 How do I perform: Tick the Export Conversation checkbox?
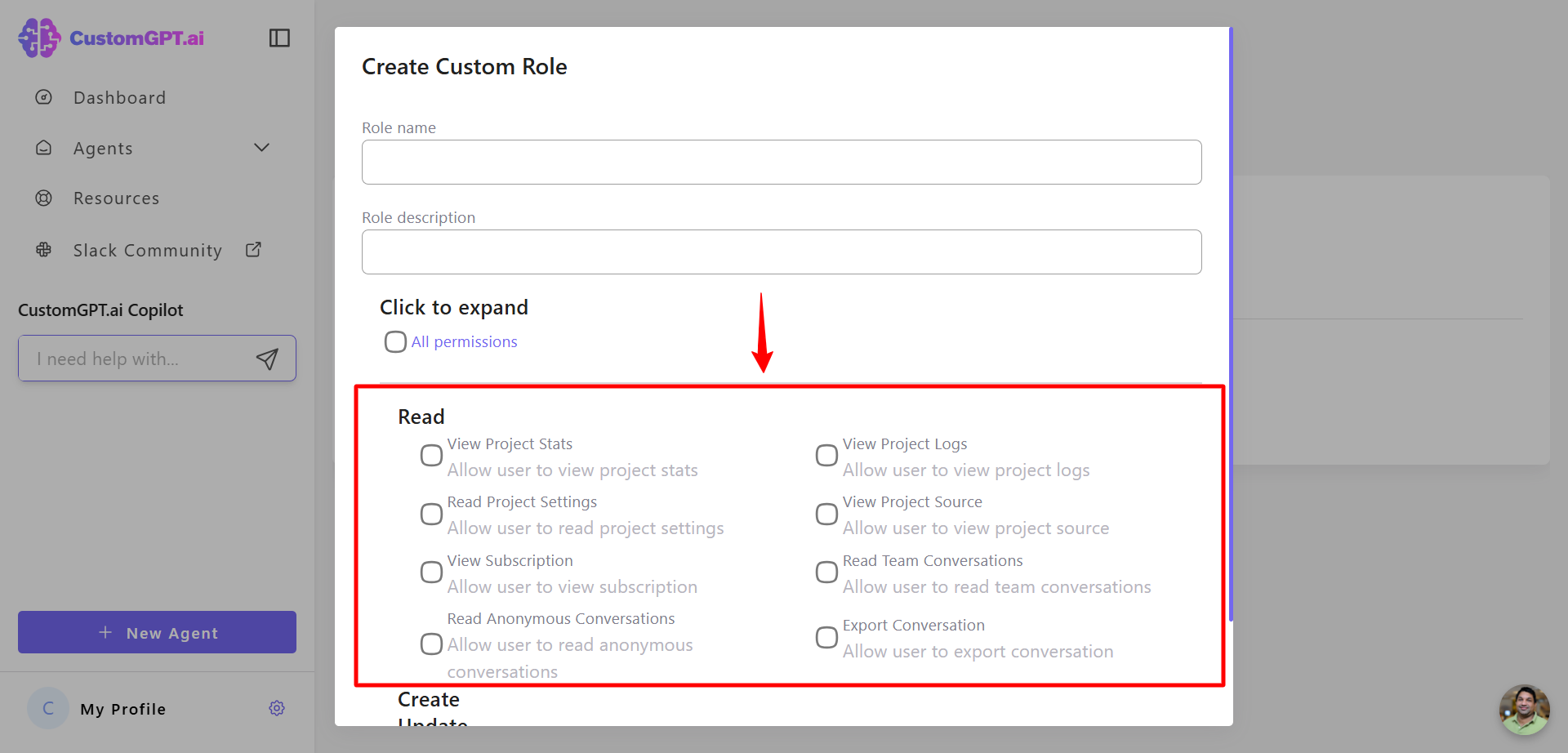(826, 637)
